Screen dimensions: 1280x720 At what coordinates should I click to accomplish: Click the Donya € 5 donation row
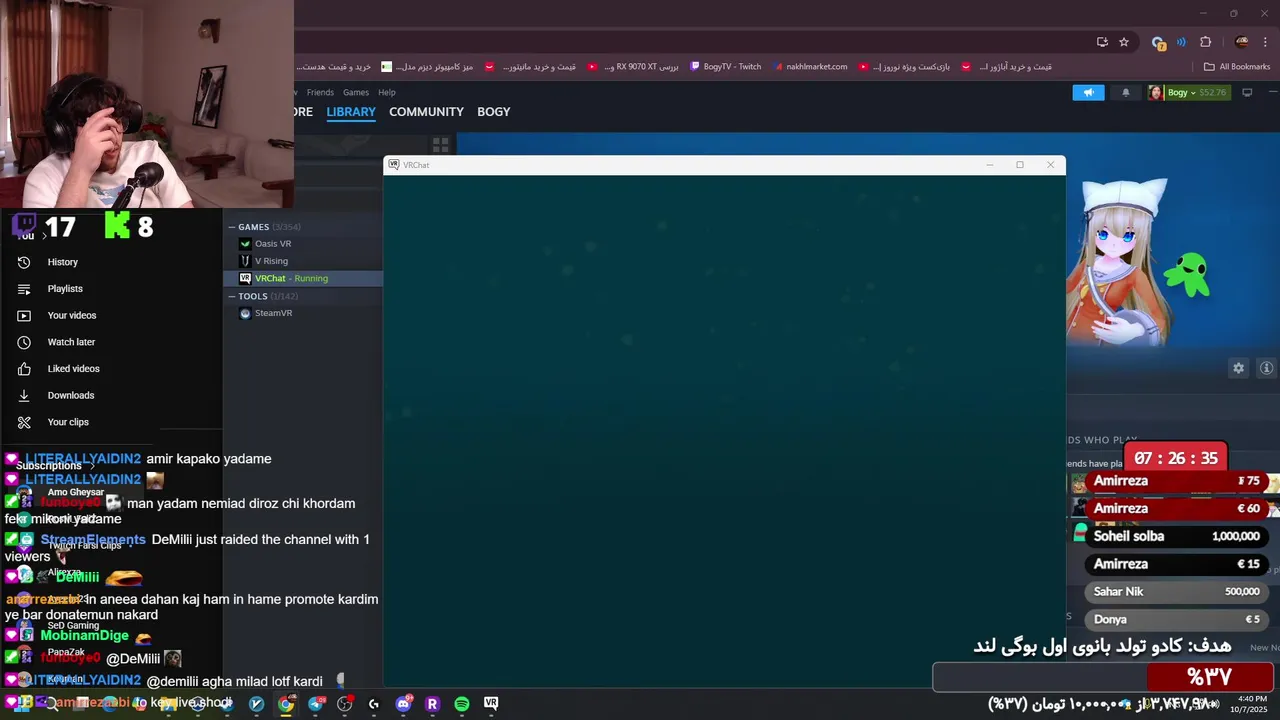1178,619
